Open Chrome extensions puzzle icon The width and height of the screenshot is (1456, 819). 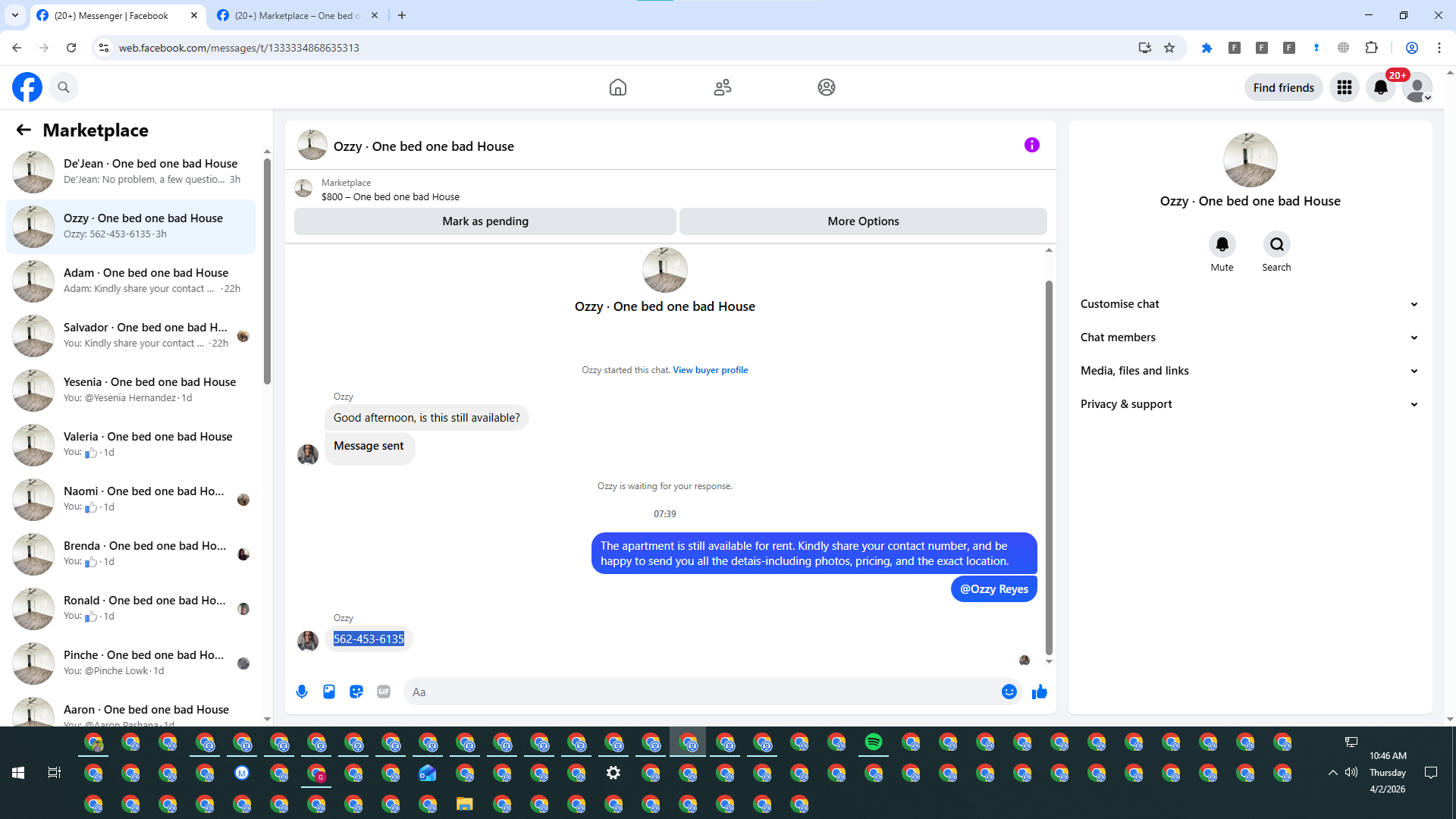pyautogui.click(x=1371, y=48)
